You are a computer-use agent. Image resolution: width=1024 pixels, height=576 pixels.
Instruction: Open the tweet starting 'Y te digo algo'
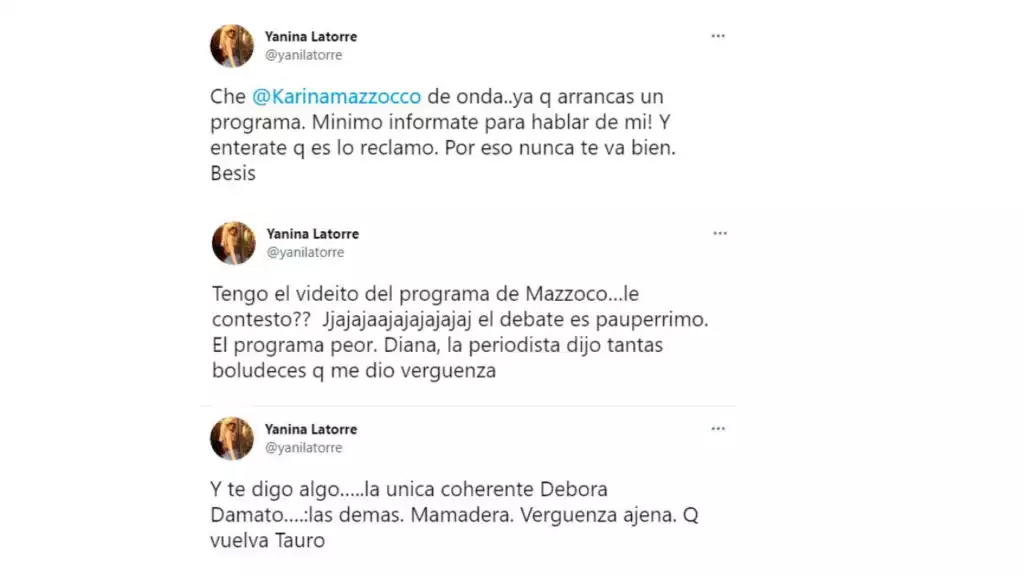(x=454, y=515)
